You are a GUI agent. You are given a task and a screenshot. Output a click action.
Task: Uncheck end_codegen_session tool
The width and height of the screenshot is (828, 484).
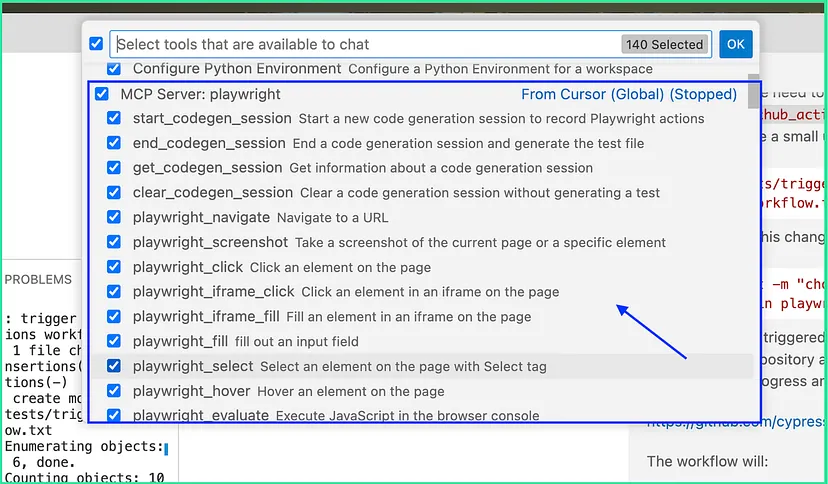click(x=114, y=143)
